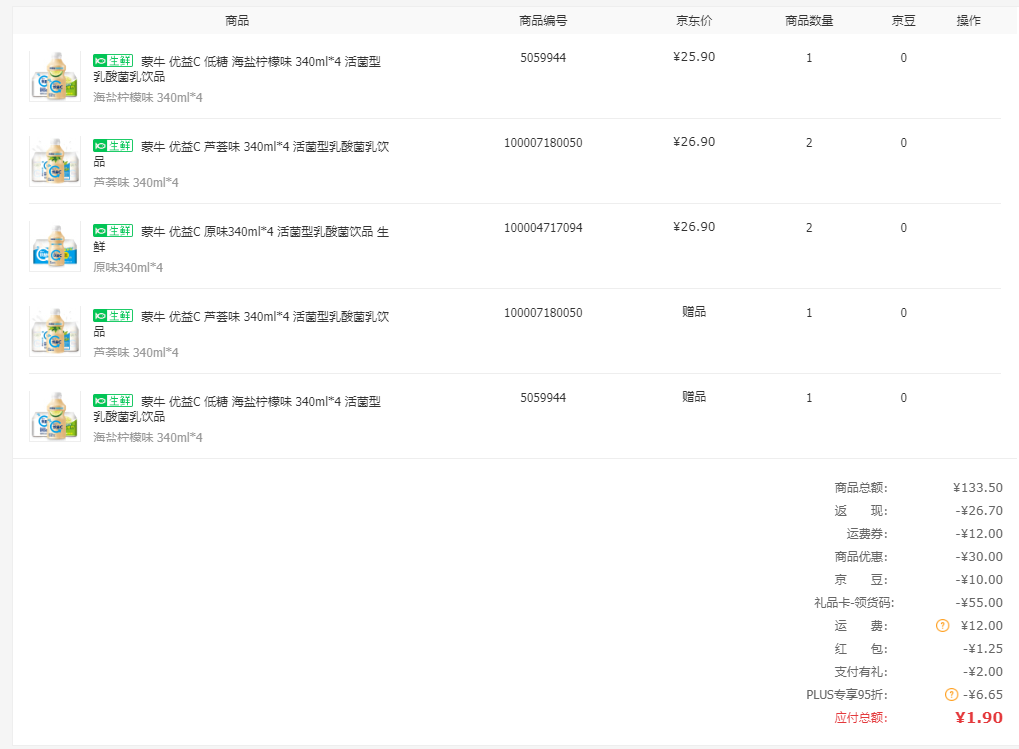Open the ¥25.90 低糖 海盐柠檬味 product title link

260,62
